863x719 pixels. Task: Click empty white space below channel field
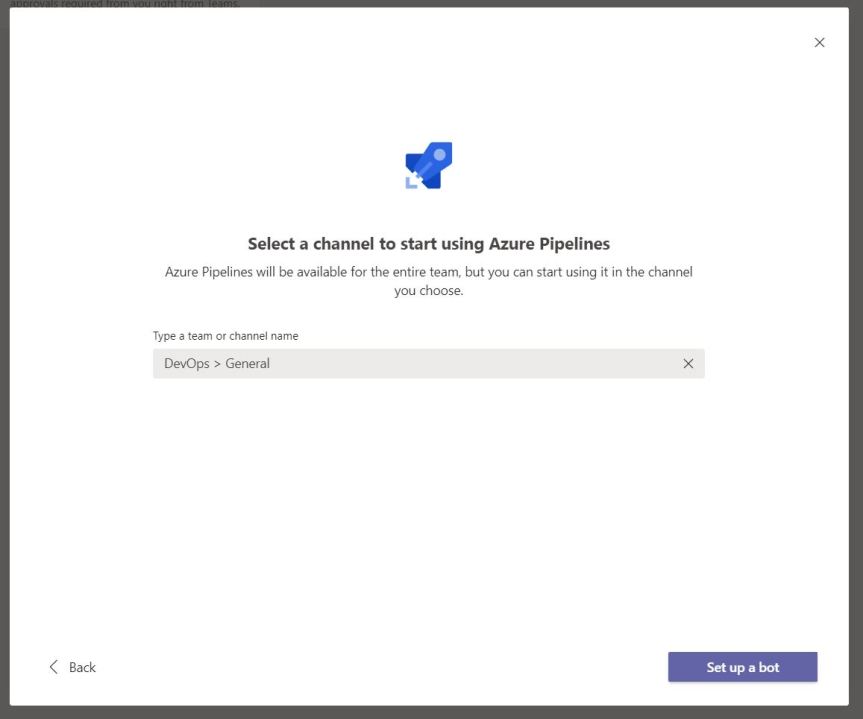point(428,500)
